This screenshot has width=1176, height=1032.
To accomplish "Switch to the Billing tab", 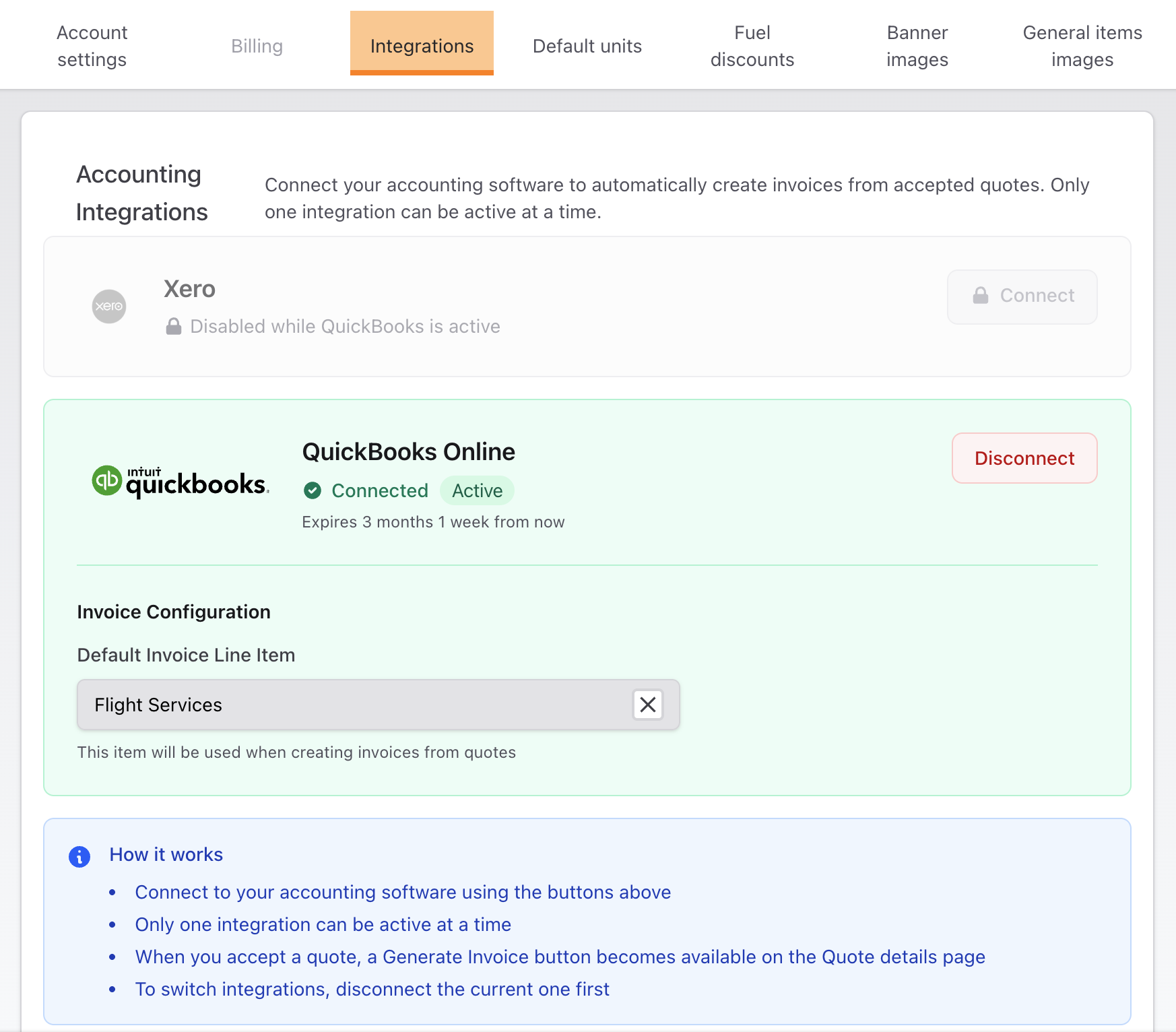I will tap(257, 46).
